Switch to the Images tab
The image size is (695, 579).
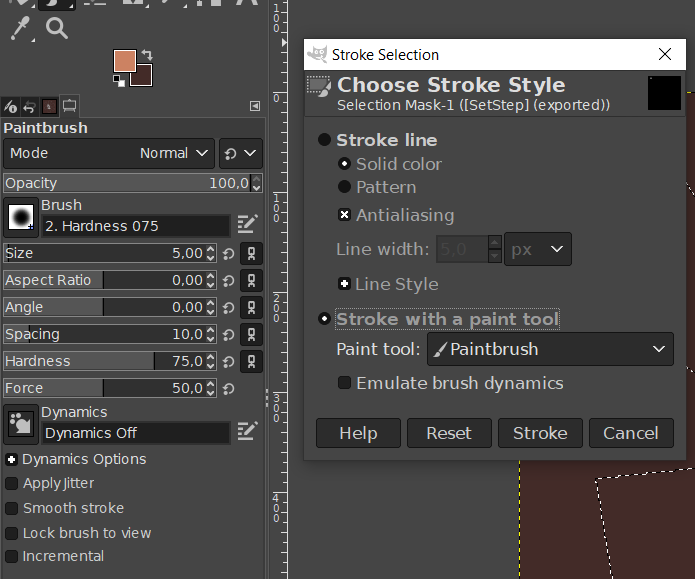click(x=49, y=106)
